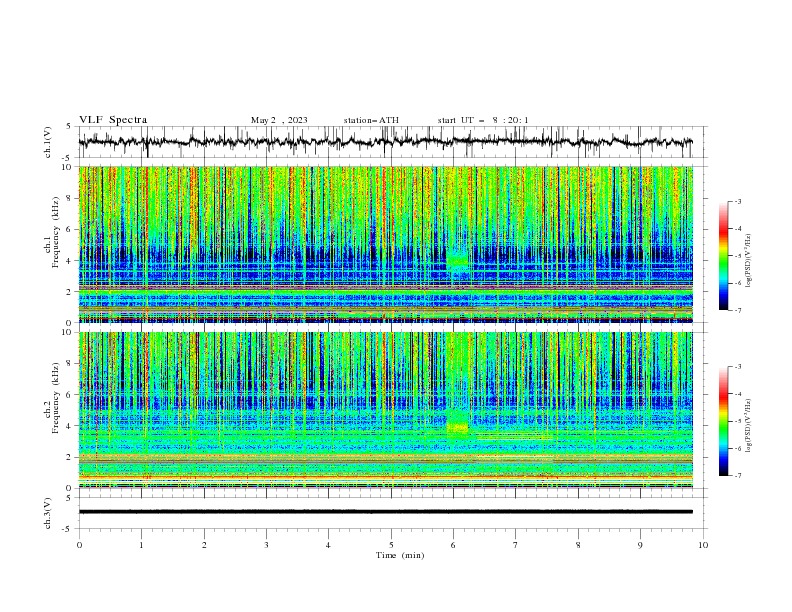Click the red region of ch.1 color bar
792x612 pixels.
pos(724,231)
